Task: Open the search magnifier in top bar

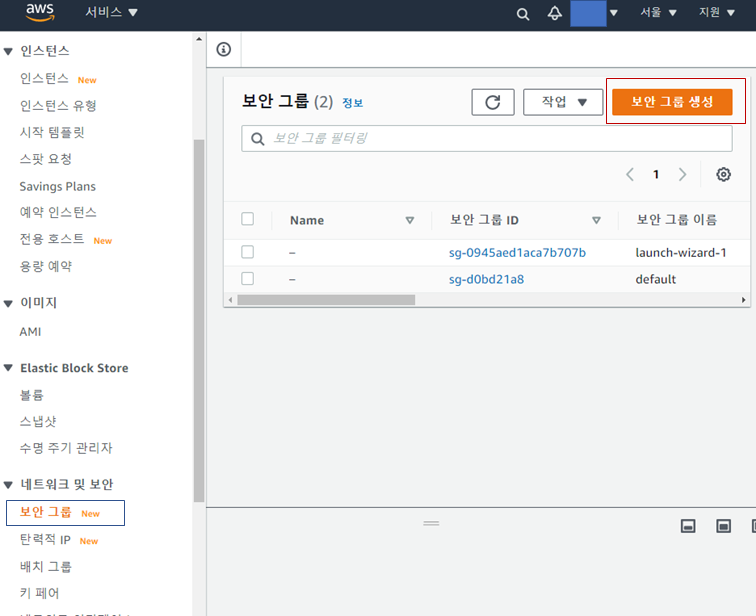Action: click(523, 14)
